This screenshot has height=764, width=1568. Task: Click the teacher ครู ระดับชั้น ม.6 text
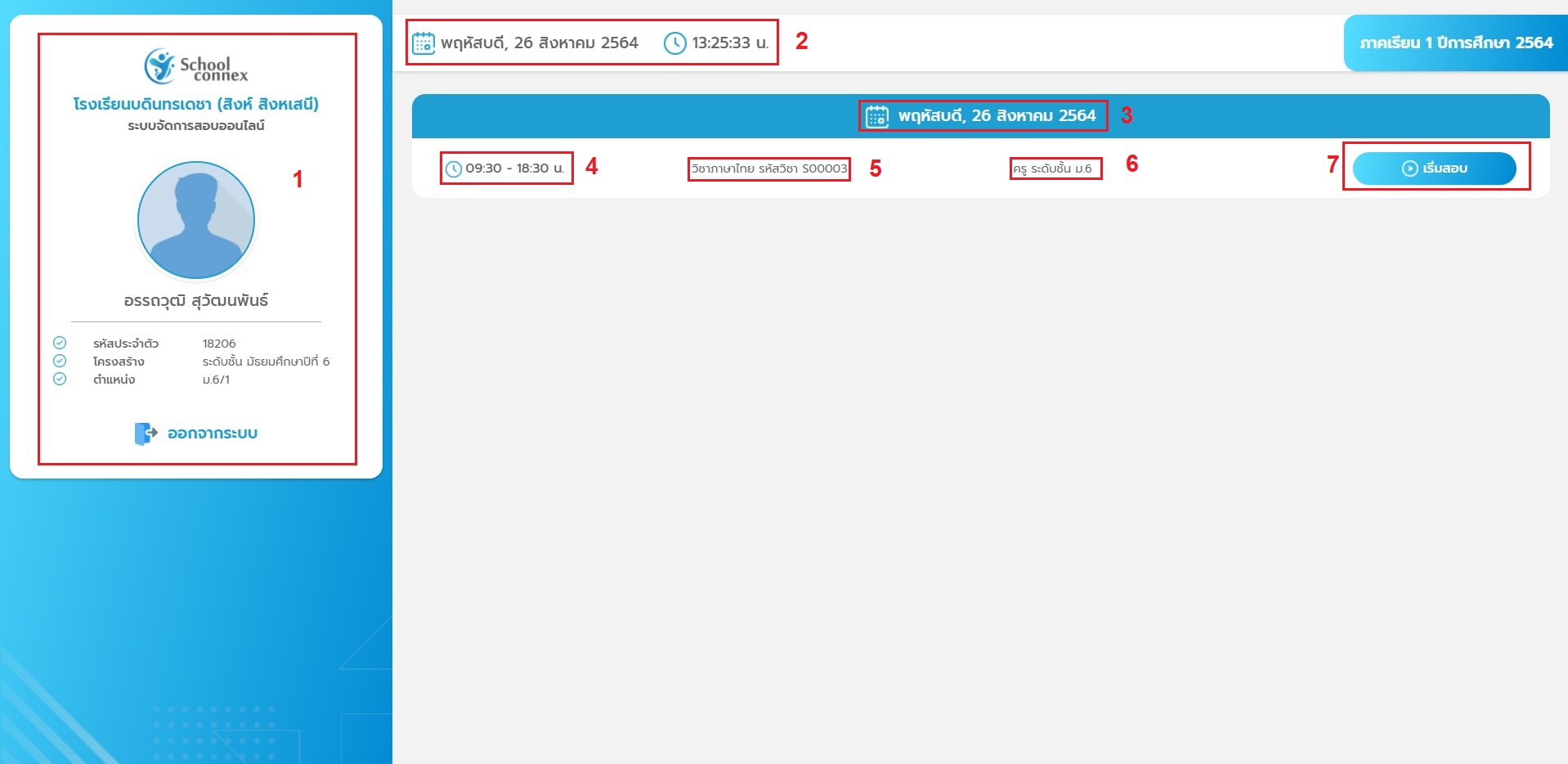point(1052,169)
